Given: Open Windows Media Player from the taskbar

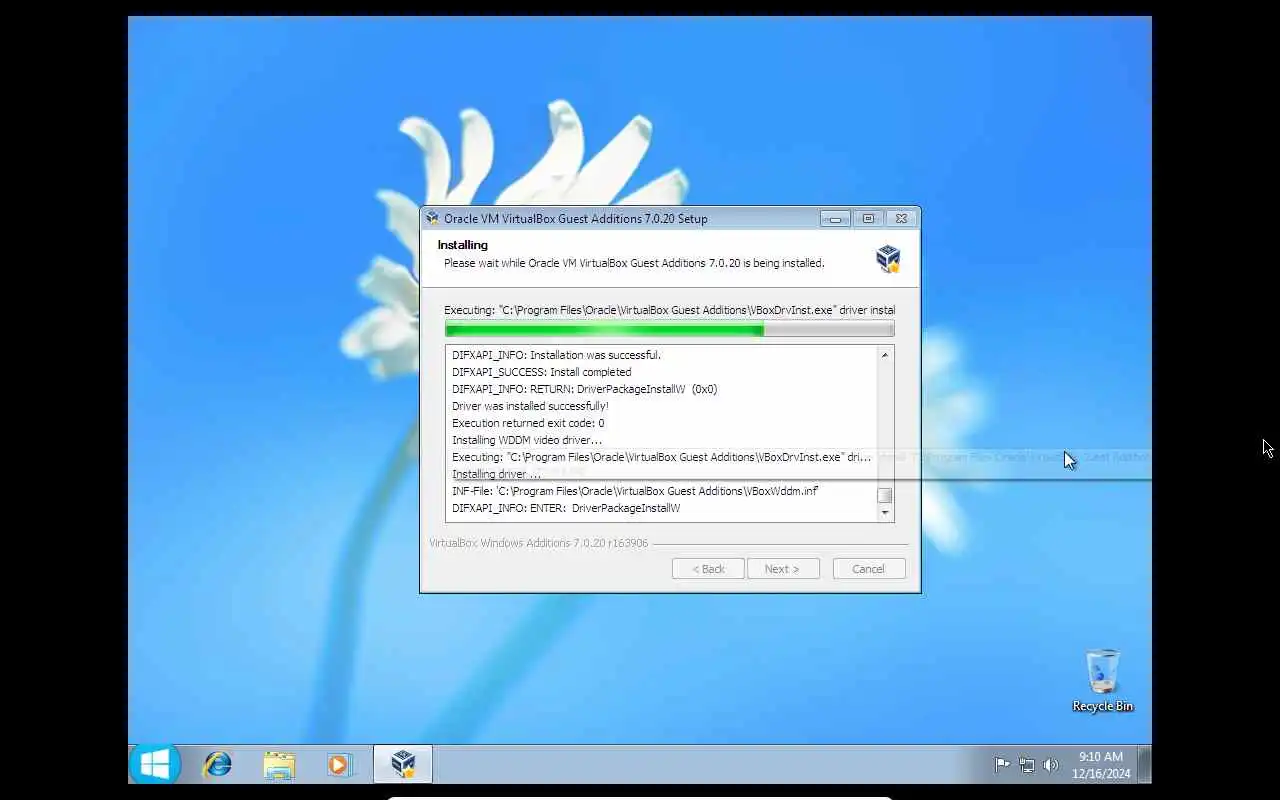Looking at the screenshot, I should [x=339, y=765].
